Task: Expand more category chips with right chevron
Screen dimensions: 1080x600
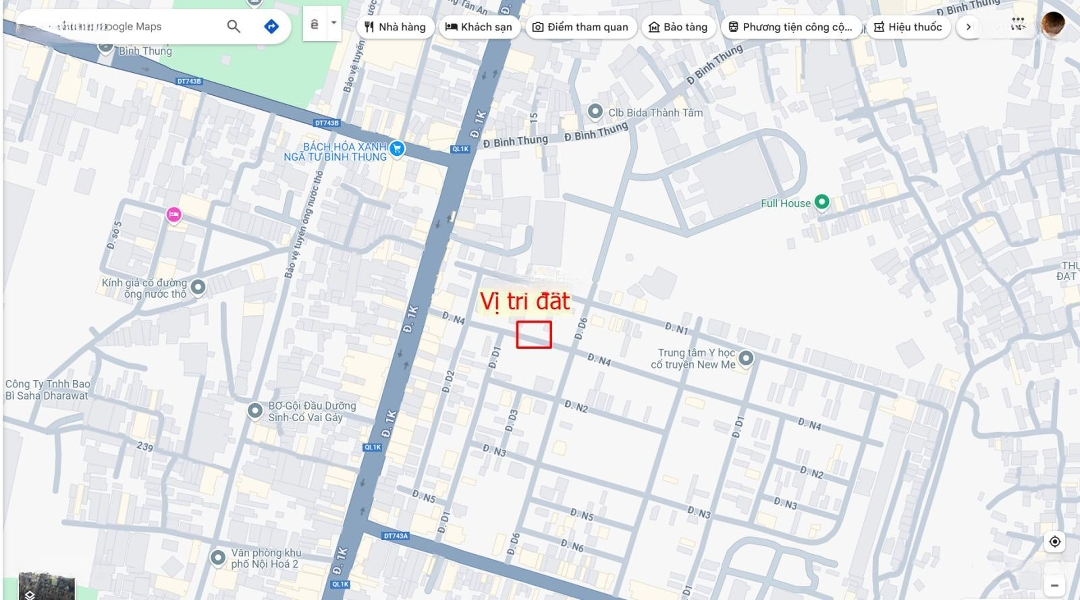Action: pyautogui.click(x=968, y=27)
